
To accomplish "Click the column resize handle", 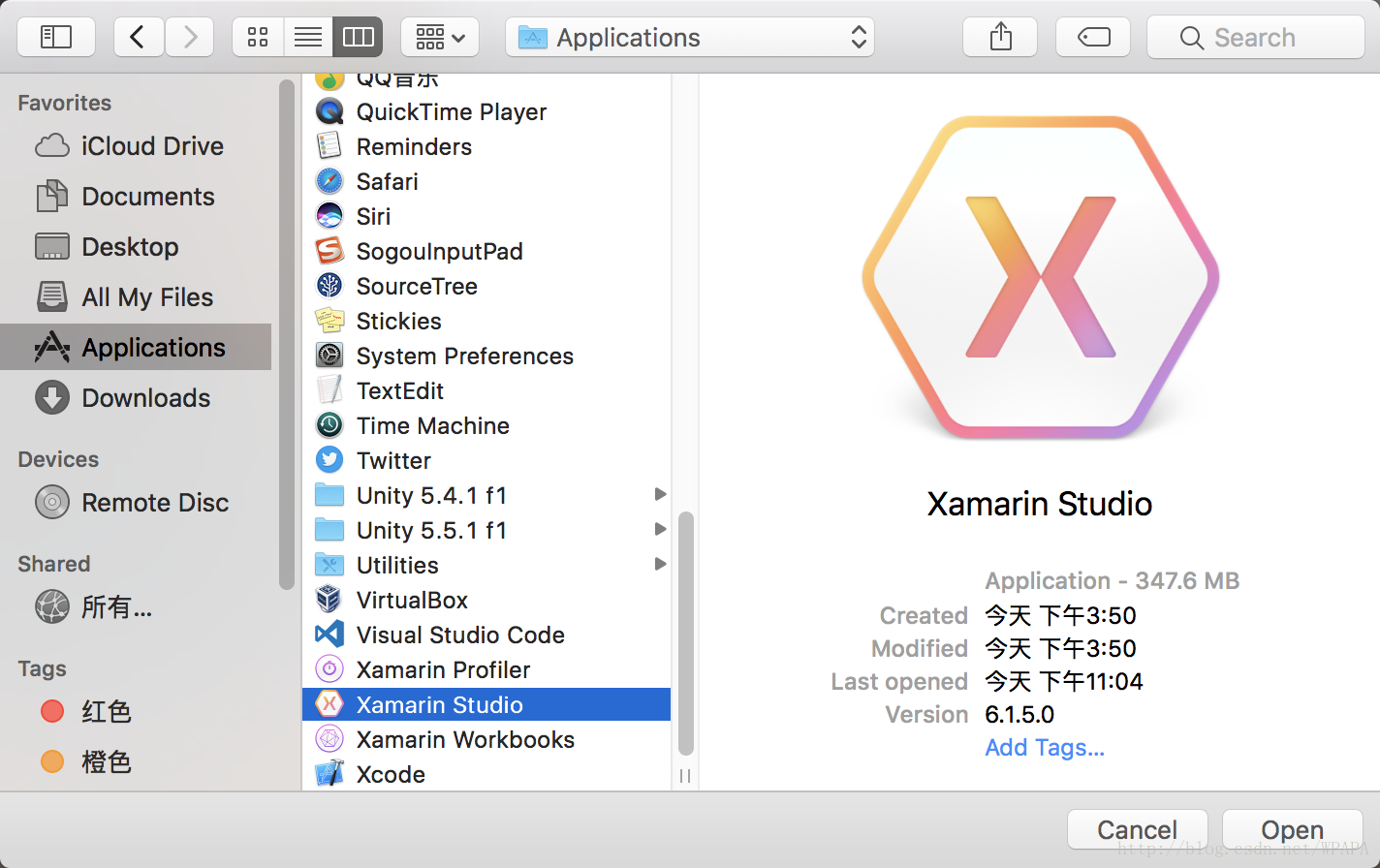I will (x=685, y=775).
